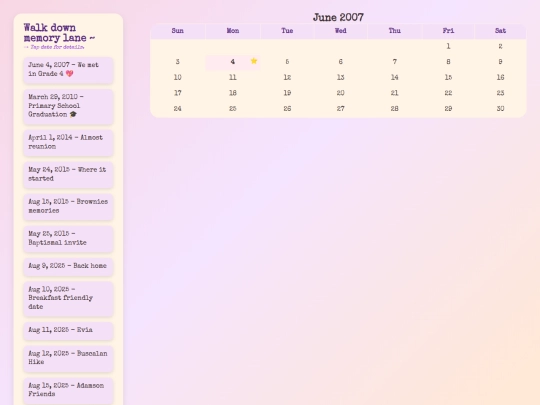Image resolution: width=540 pixels, height=405 pixels.
Task: Select calendar date 16
Action: tap(500, 77)
